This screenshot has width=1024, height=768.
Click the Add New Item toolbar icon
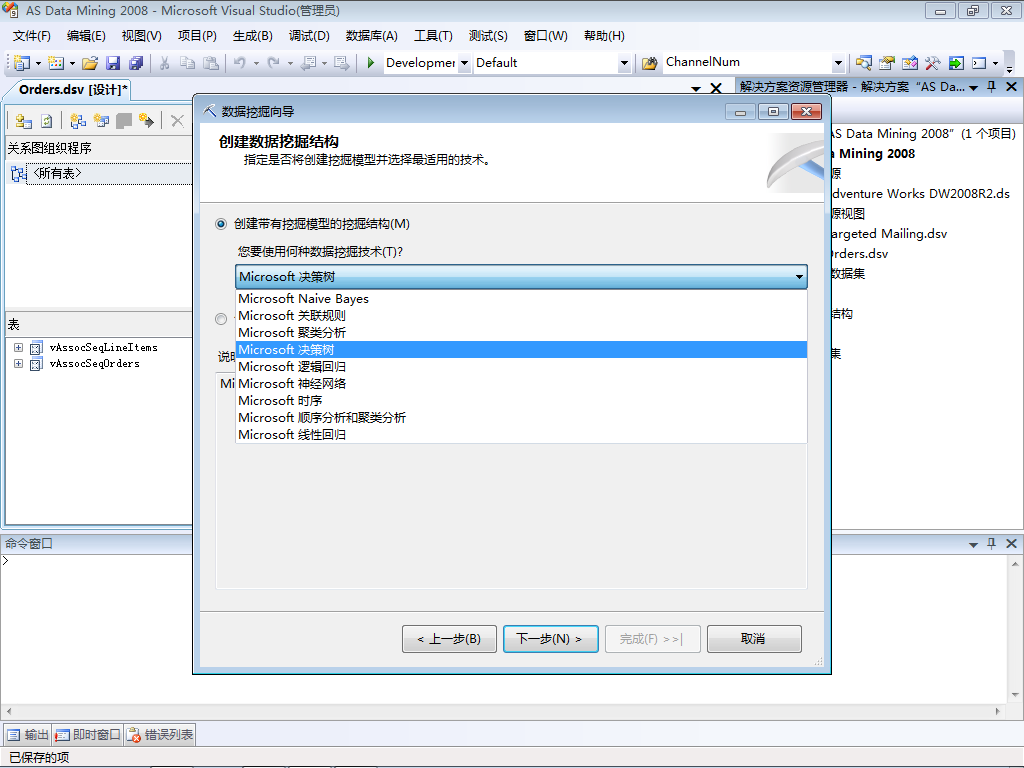point(56,63)
